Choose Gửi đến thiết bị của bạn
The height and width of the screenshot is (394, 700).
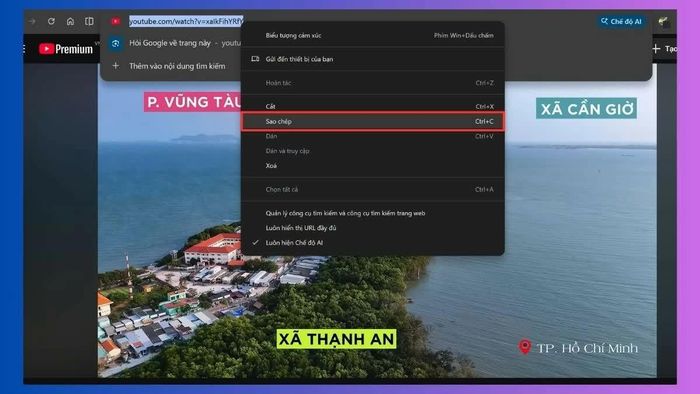pos(373,59)
